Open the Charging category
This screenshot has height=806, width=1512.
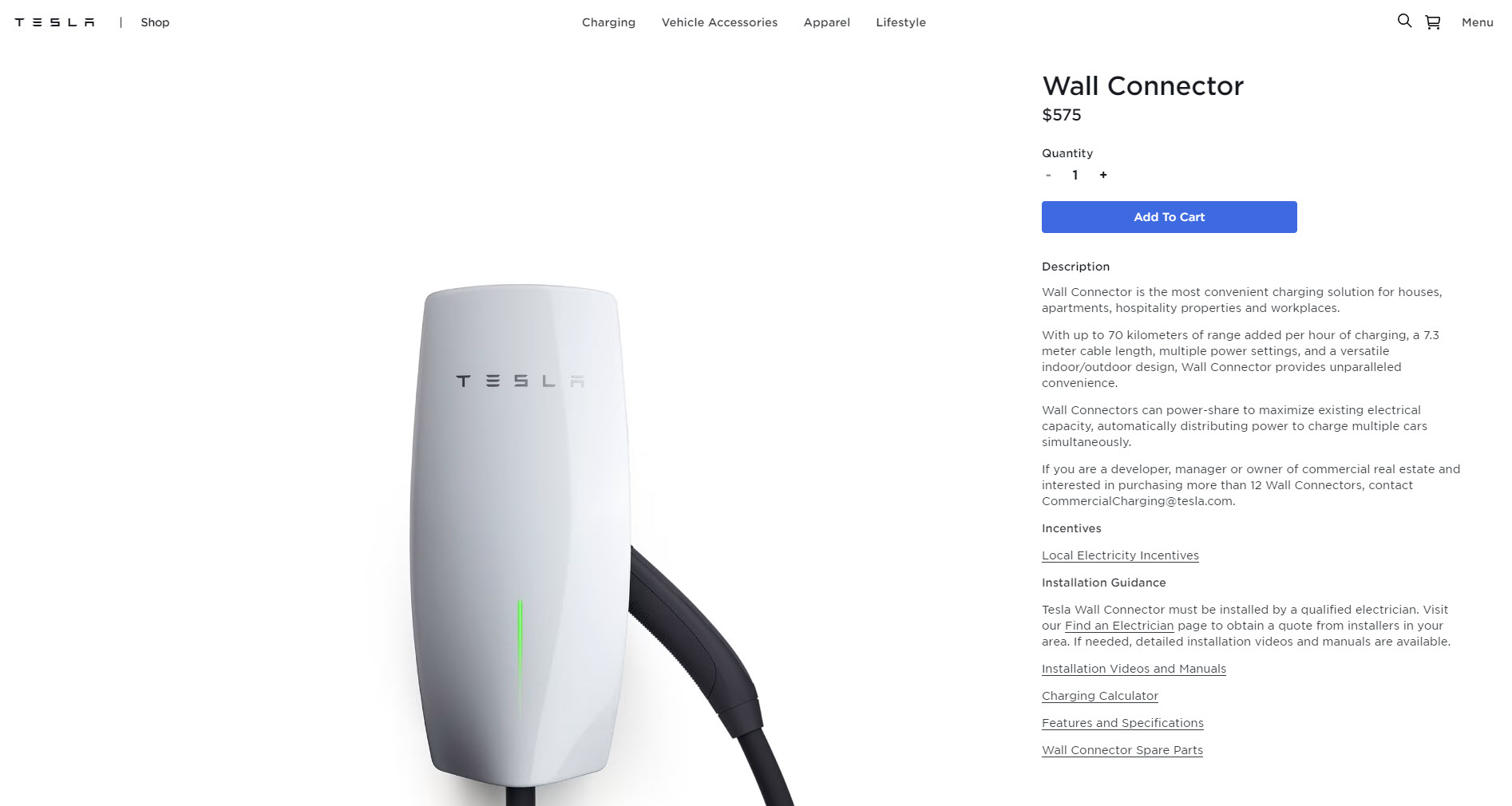tap(608, 22)
